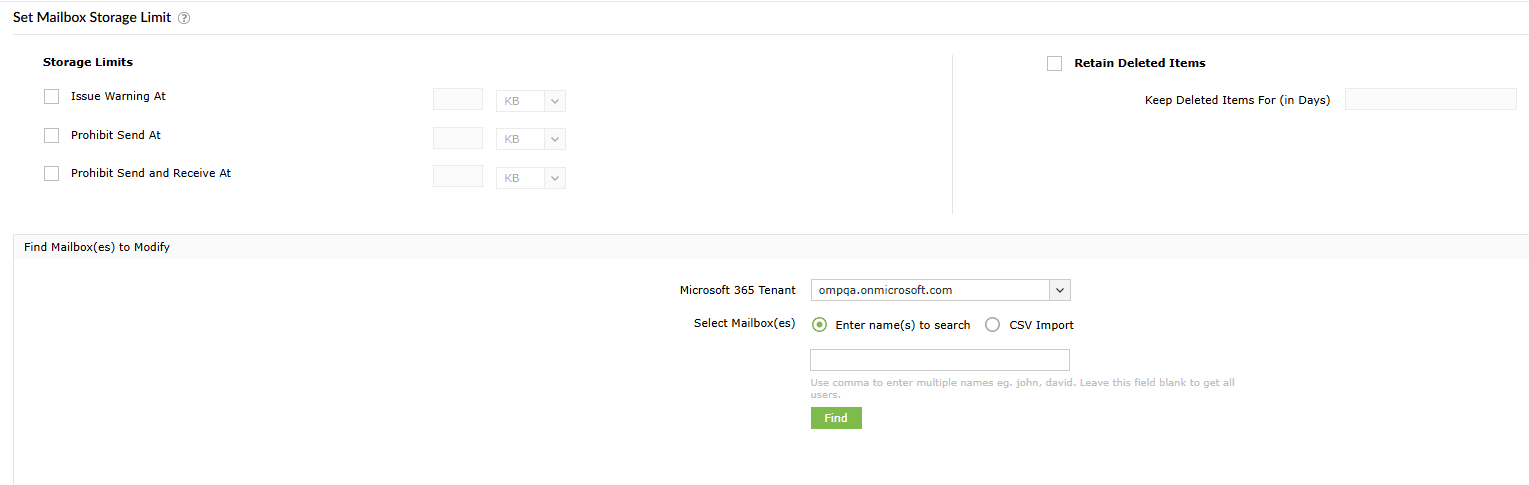Expand the Prohibit Send At KB dropdown
Screen dimensions: 1529x485
tap(531, 139)
